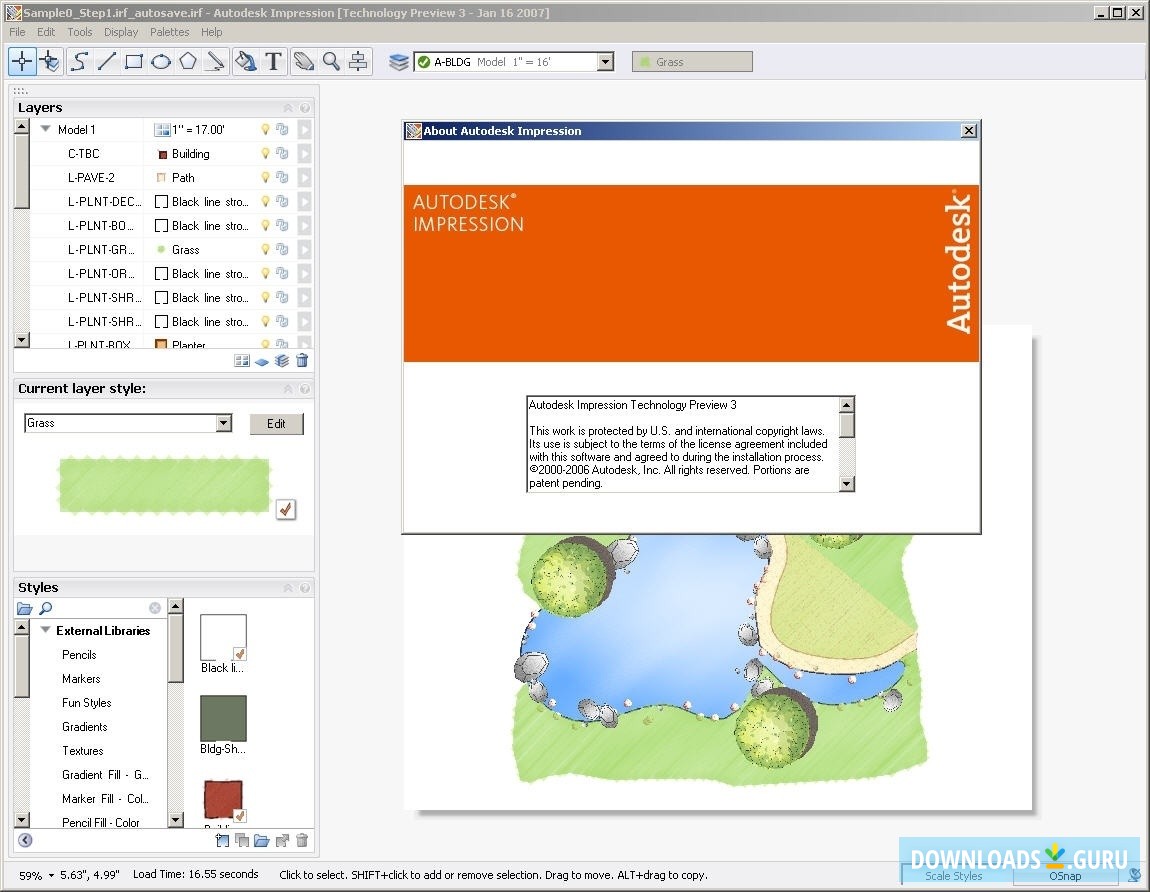Choose the Pan hand tool
Image resolution: width=1150 pixels, height=892 pixels.
(304, 62)
